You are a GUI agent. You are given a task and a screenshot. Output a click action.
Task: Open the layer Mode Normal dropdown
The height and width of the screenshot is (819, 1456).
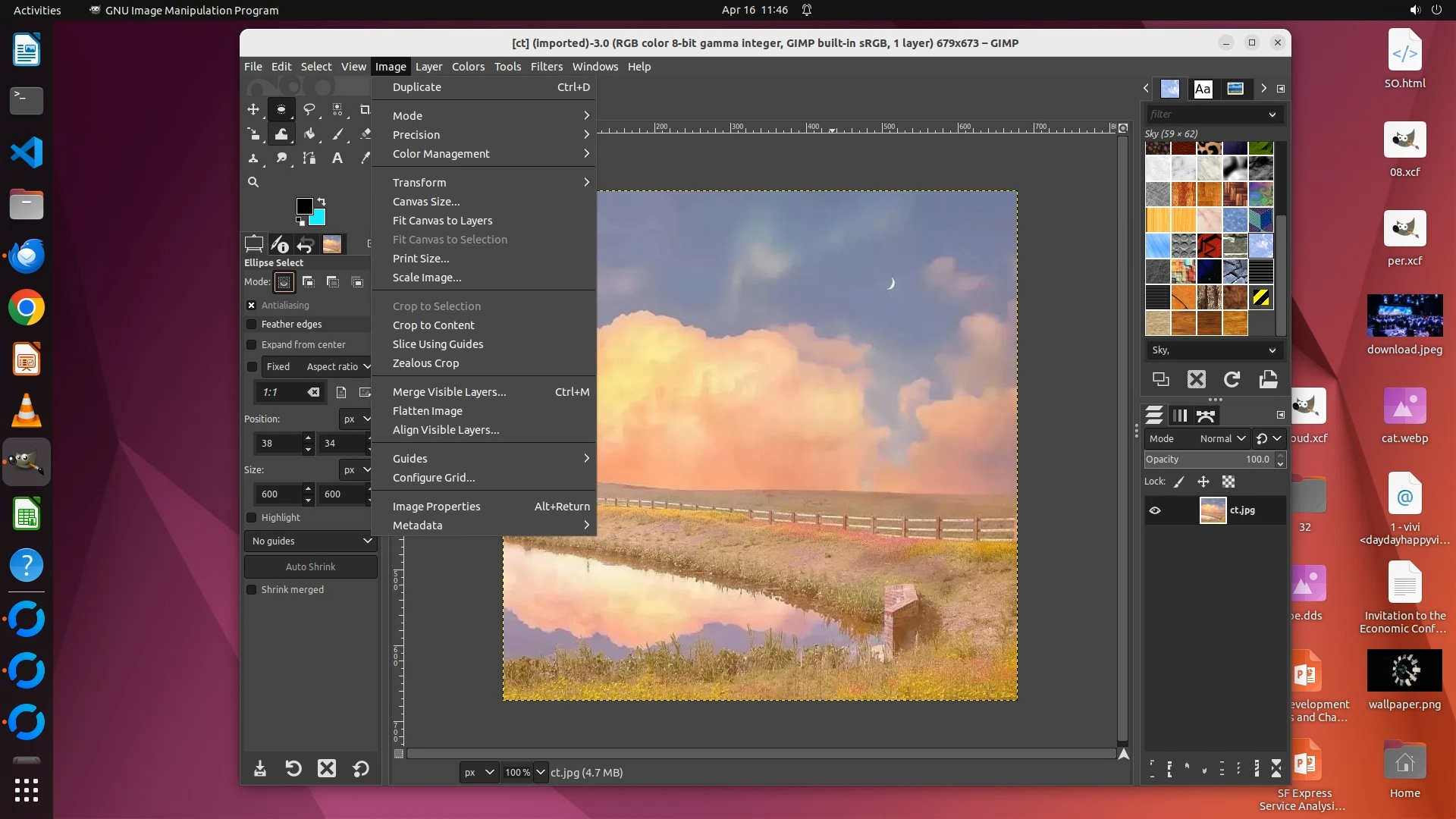(1222, 438)
